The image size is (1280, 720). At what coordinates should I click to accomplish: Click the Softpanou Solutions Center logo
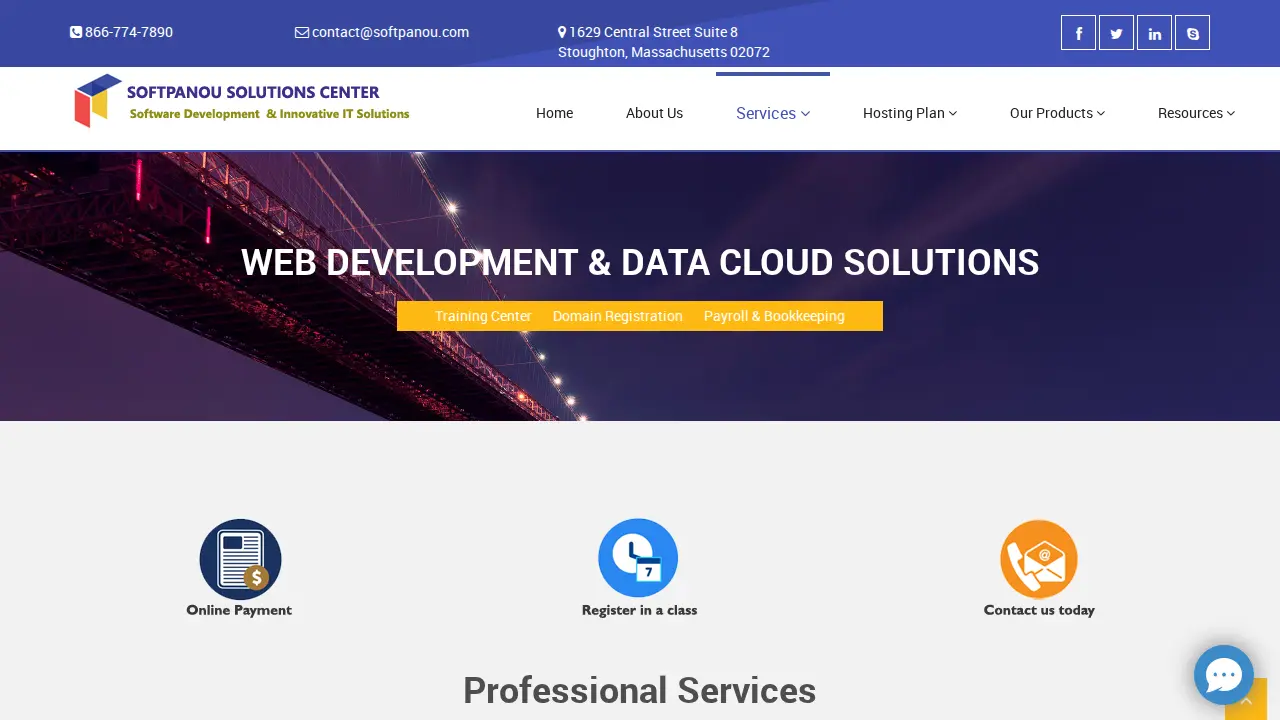[242, 101]
